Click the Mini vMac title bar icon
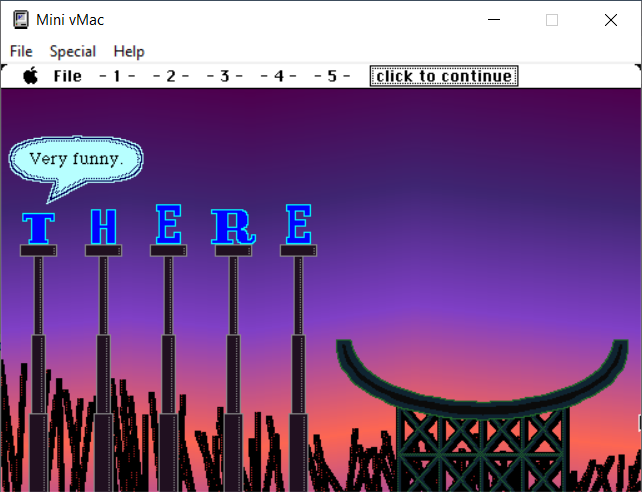 coord(20,20)
